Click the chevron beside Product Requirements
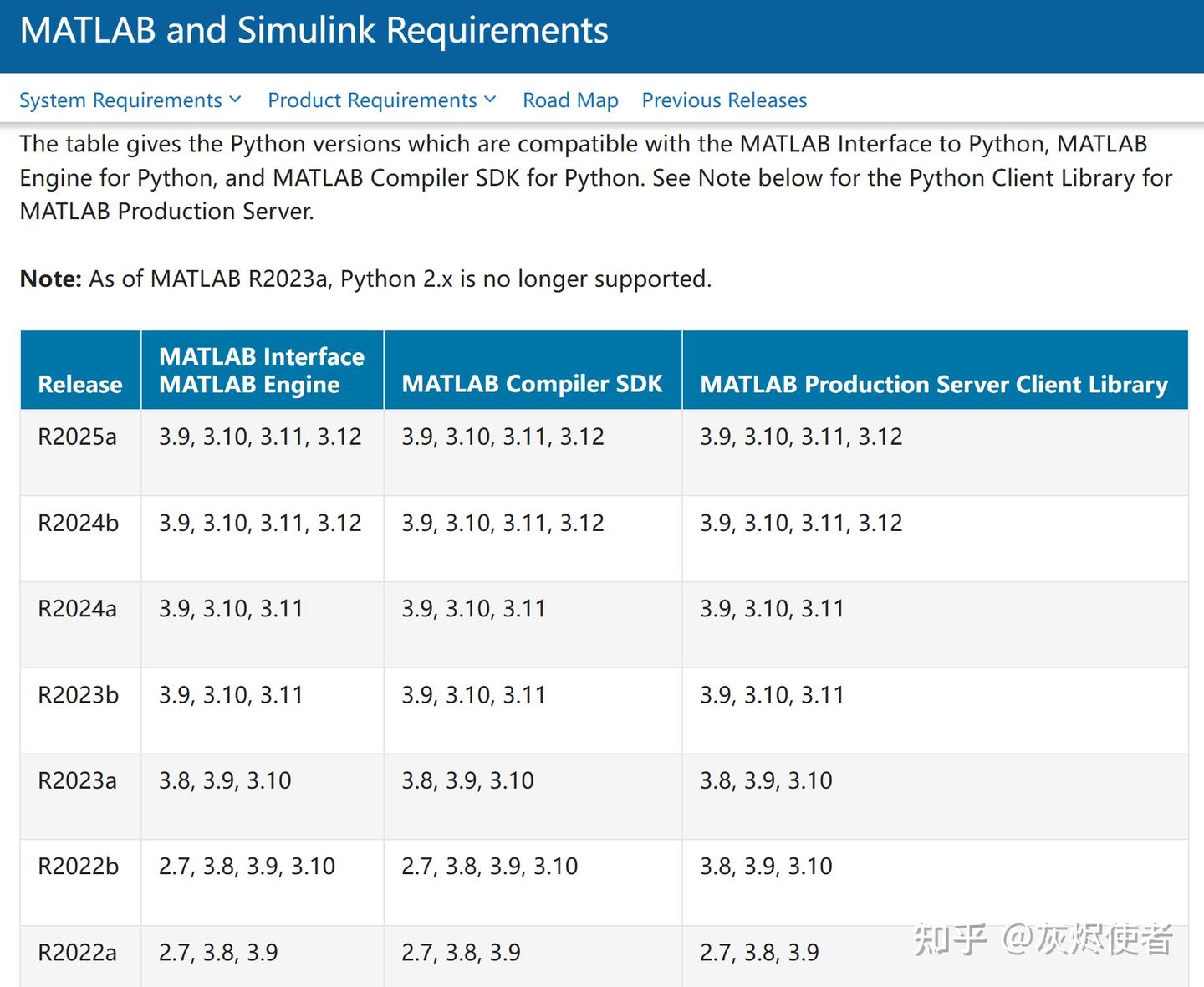The height and width of the screenshot is (987, 1204). click(x=491, y=100)
